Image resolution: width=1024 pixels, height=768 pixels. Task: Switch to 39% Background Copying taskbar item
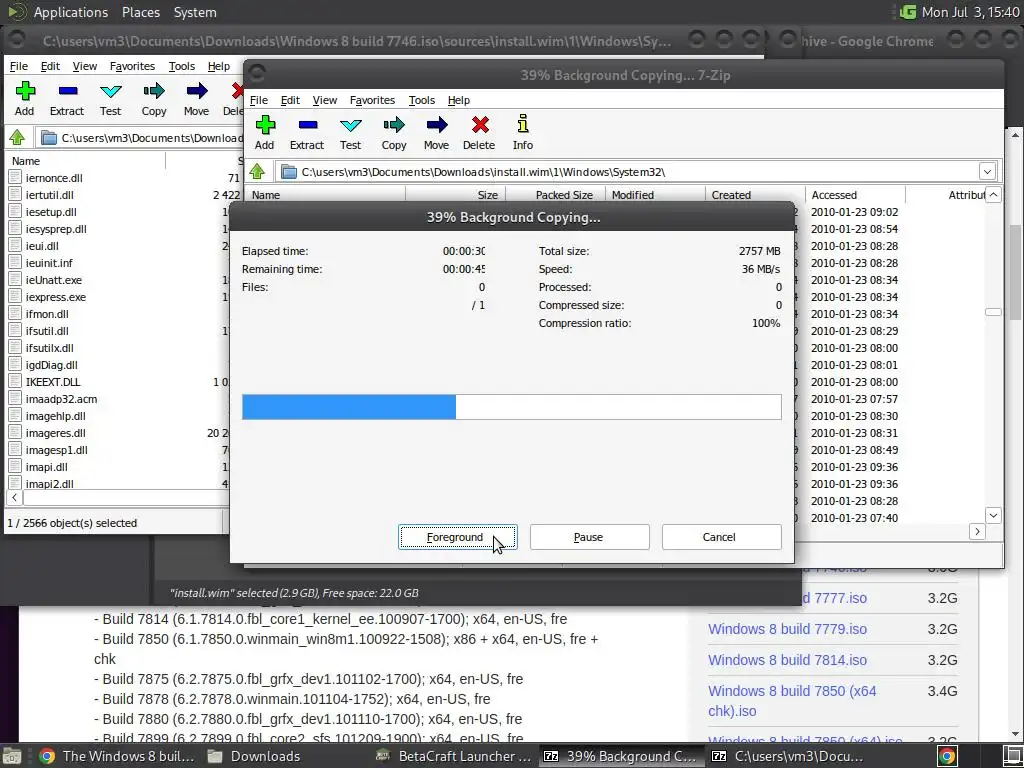click(622, 756)
